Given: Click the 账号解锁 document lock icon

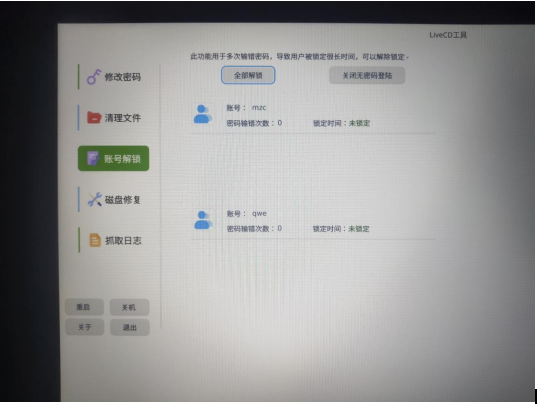Looking at the screenshot, I should tap(93, 158).
